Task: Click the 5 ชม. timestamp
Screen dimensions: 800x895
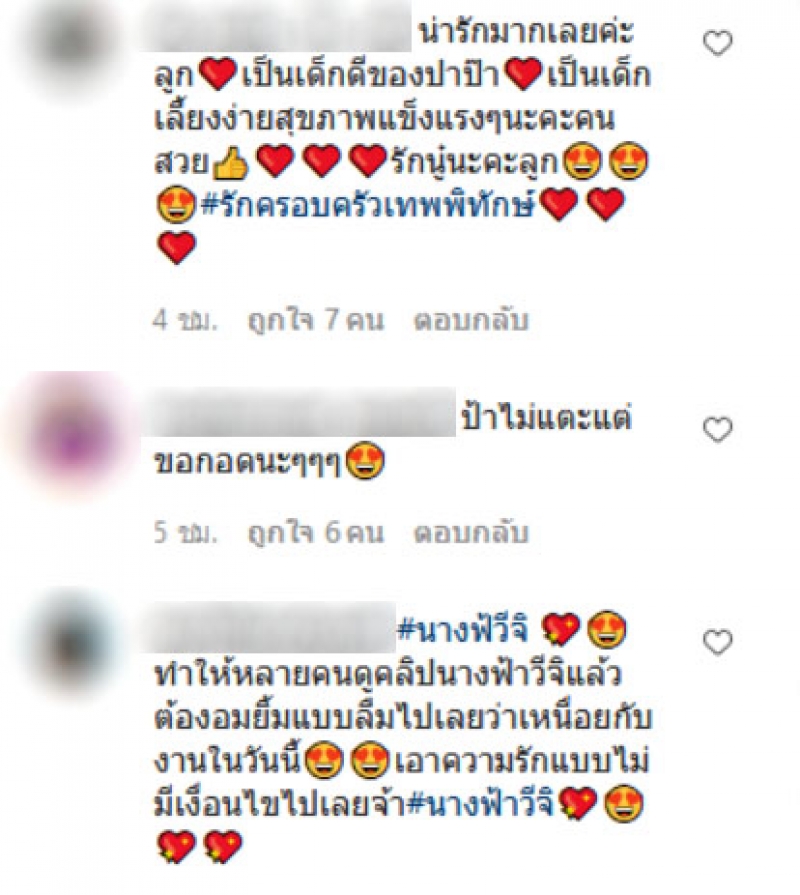Action: [185, 533]
